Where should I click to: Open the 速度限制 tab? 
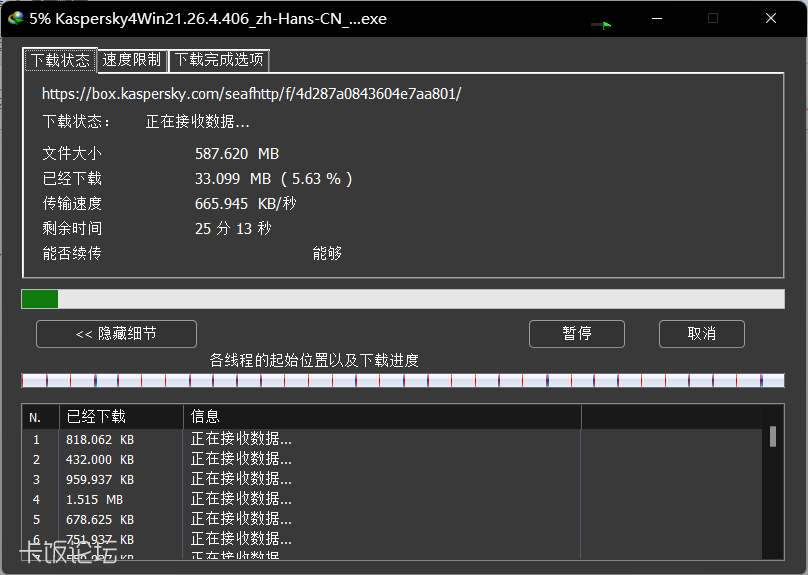click(132, 60)
